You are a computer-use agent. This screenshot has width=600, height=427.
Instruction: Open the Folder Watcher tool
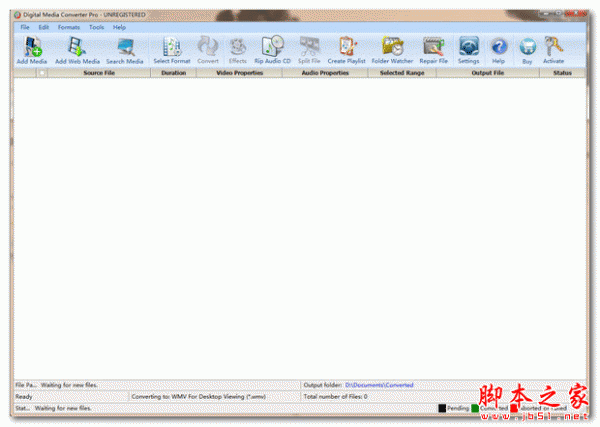click(392, 50)
